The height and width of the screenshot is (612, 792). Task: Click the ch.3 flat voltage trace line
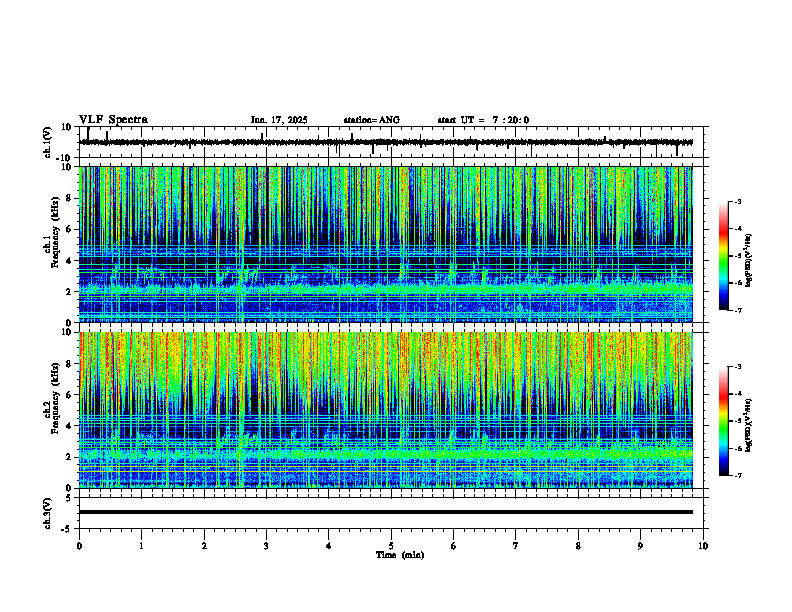pyautogui.click(x=386, y=512)
